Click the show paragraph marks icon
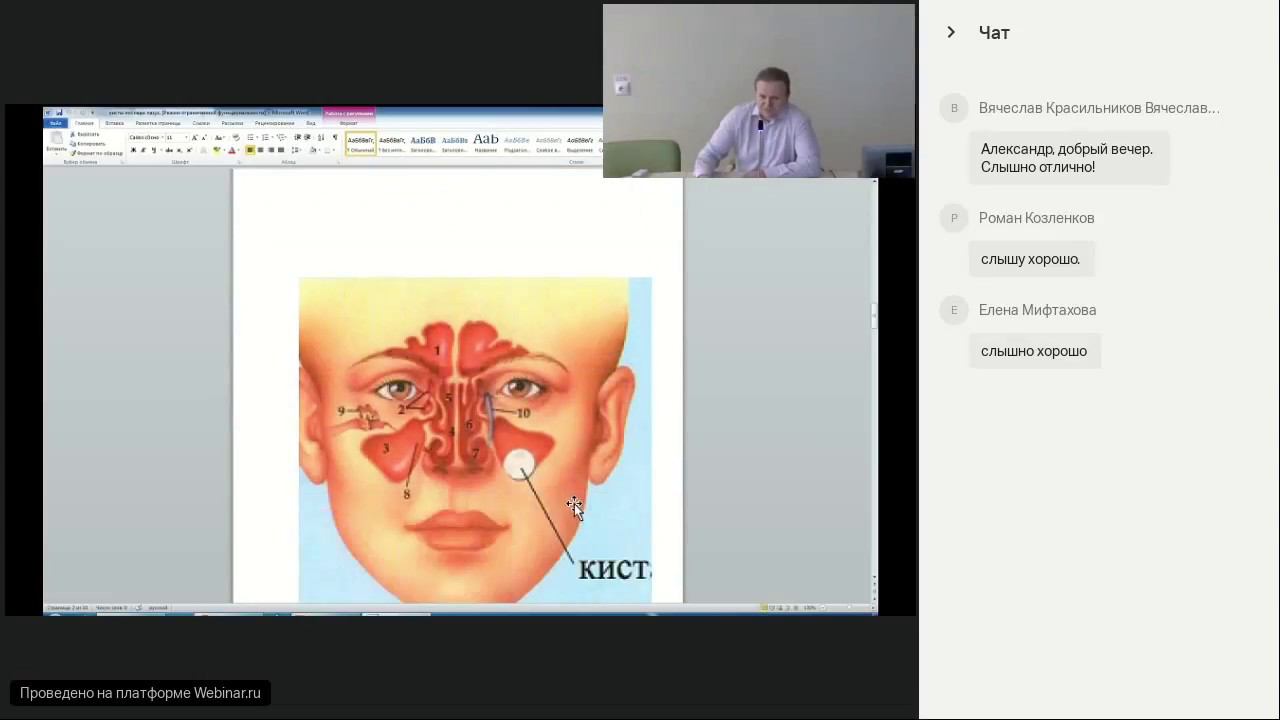Viewport: 1280px width, 720px height. coord(334,137)
